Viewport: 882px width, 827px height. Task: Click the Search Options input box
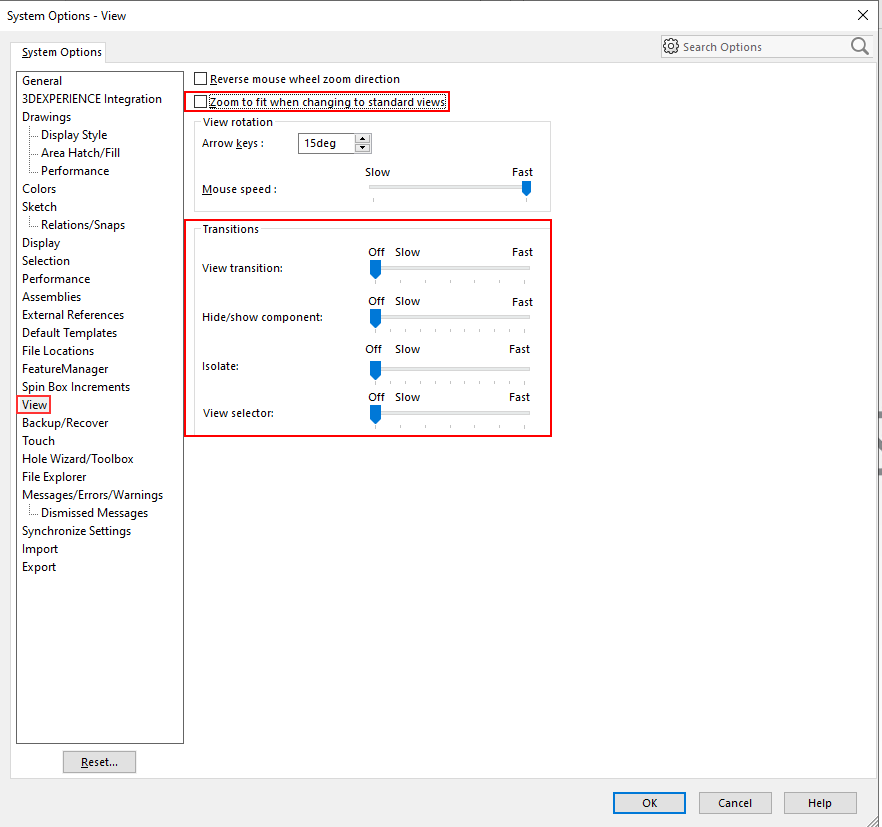[x=760, y=46]
